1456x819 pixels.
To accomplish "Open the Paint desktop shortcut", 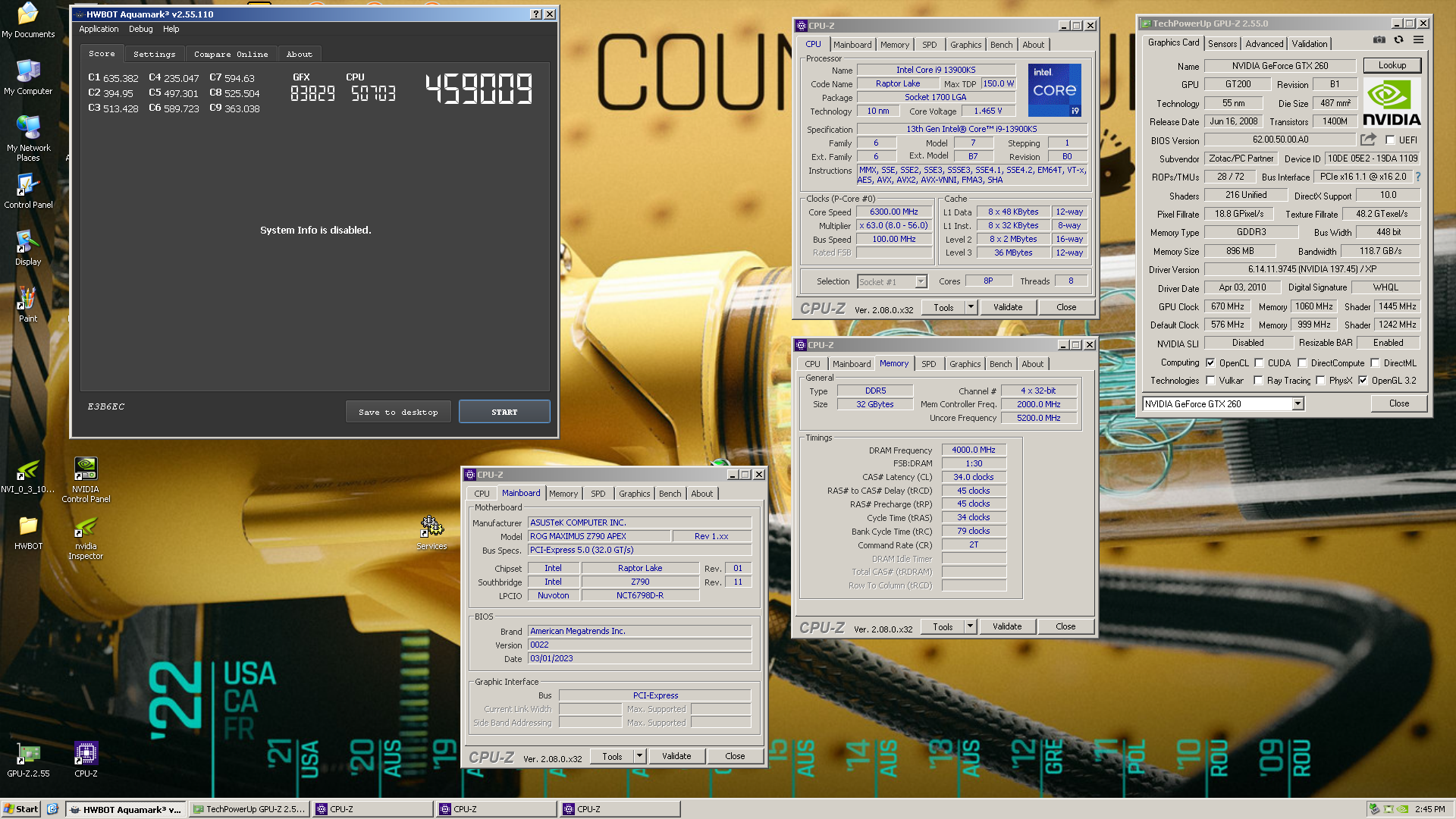I will pyautogui.click(x=28, y=305).
